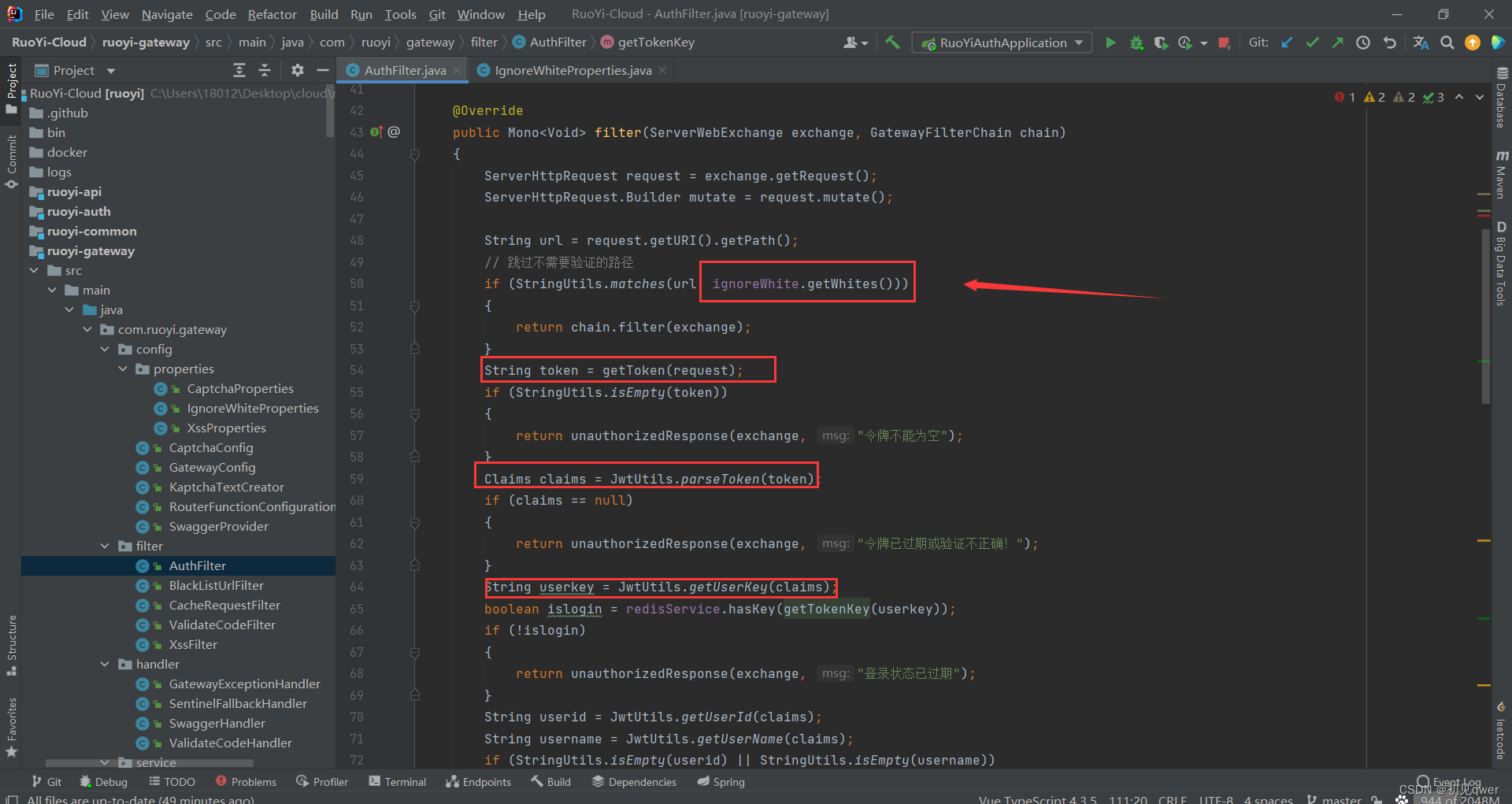Screen dimensions: 1512x804
Task: Open the Big Data Tools side panel
Action: 1502,264
